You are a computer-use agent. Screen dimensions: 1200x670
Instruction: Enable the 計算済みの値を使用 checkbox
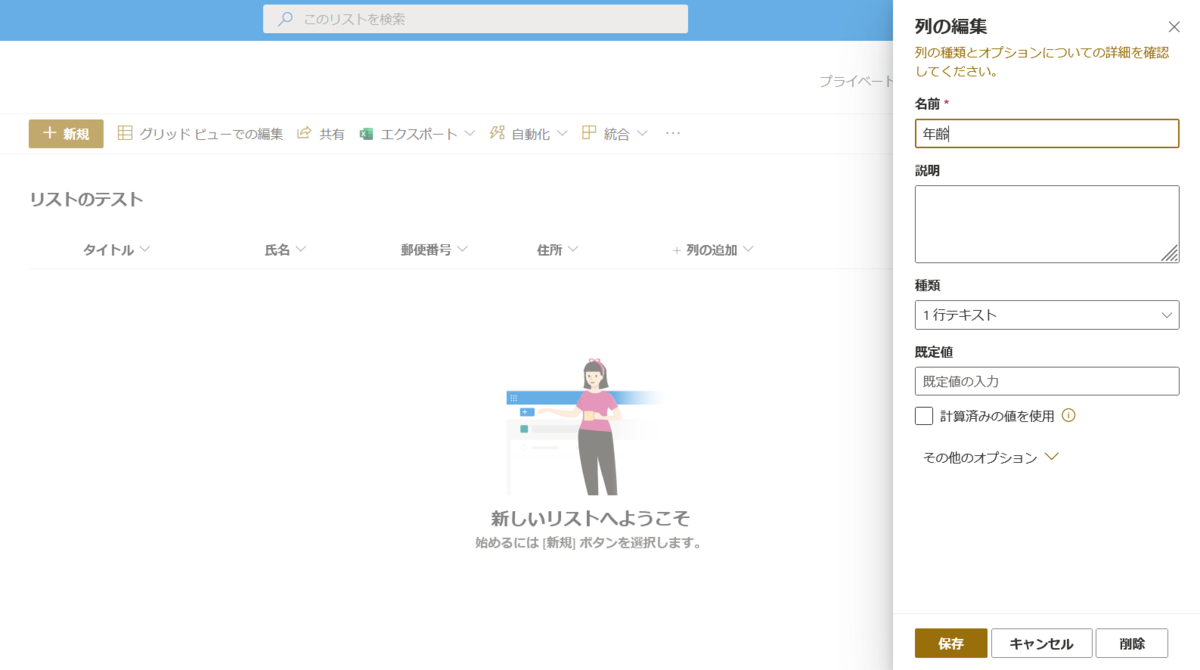923,415
